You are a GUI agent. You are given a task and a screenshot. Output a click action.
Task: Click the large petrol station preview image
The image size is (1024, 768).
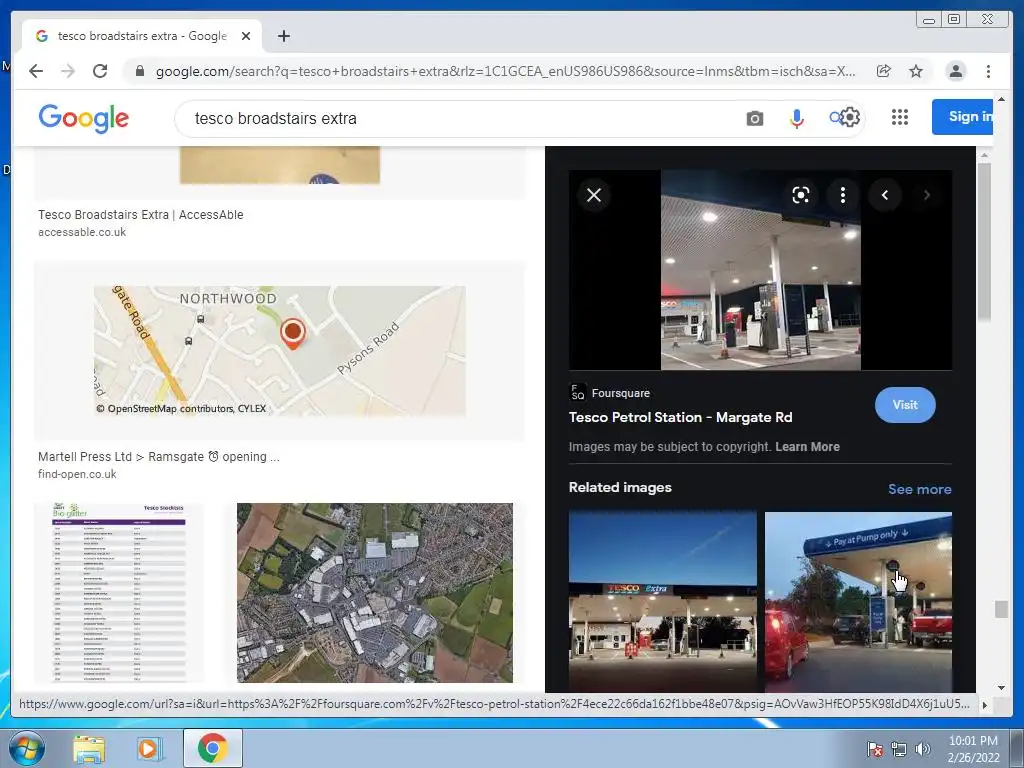pyautogui.click(x=761, y=270)
